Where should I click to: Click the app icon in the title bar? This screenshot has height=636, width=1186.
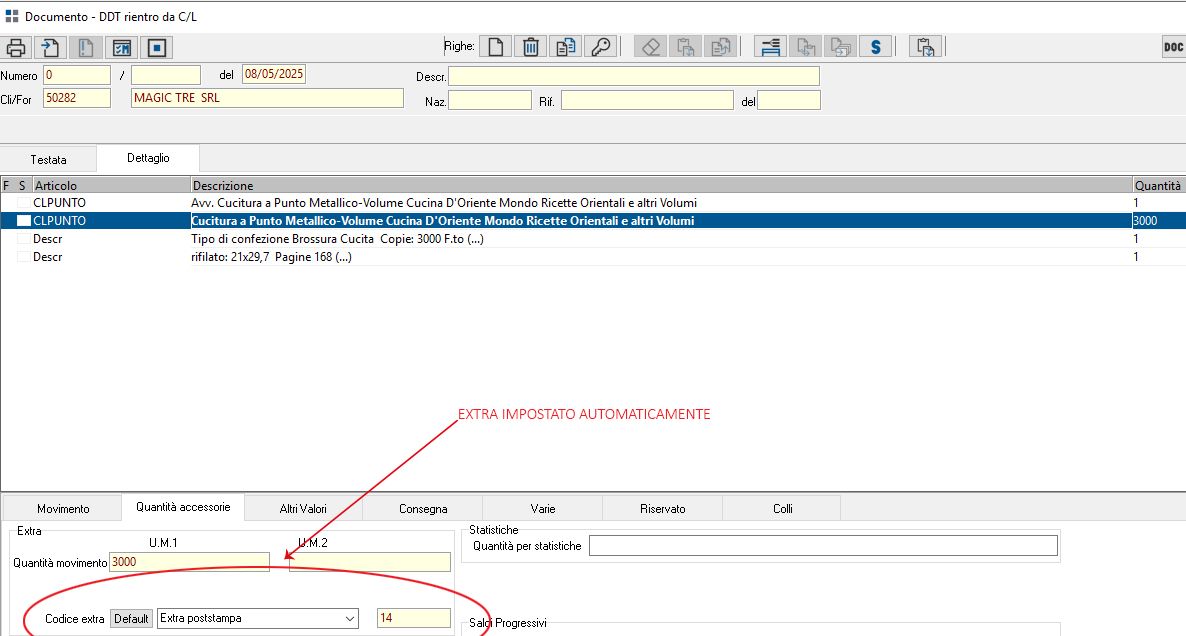[11, 16]
